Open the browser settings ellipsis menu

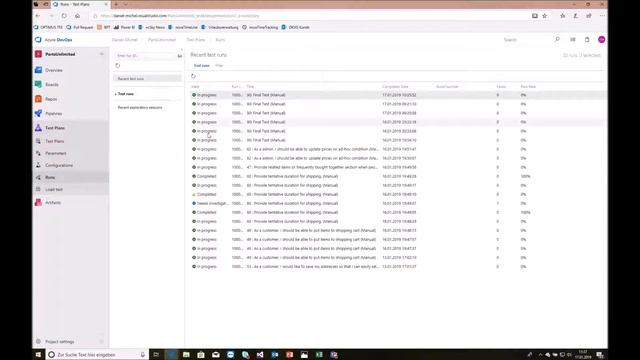(602, 16)
